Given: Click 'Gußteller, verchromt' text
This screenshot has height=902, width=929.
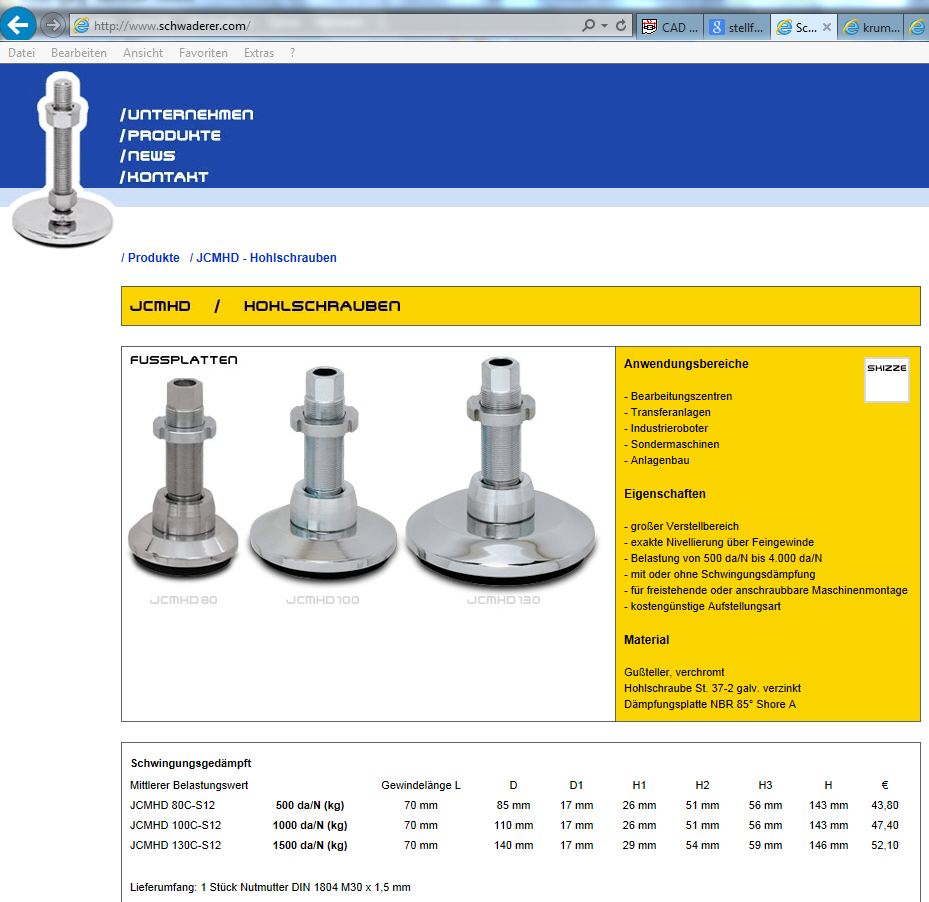Looking at the screenshot, I should pyautogui.click(x=674, y=672).
